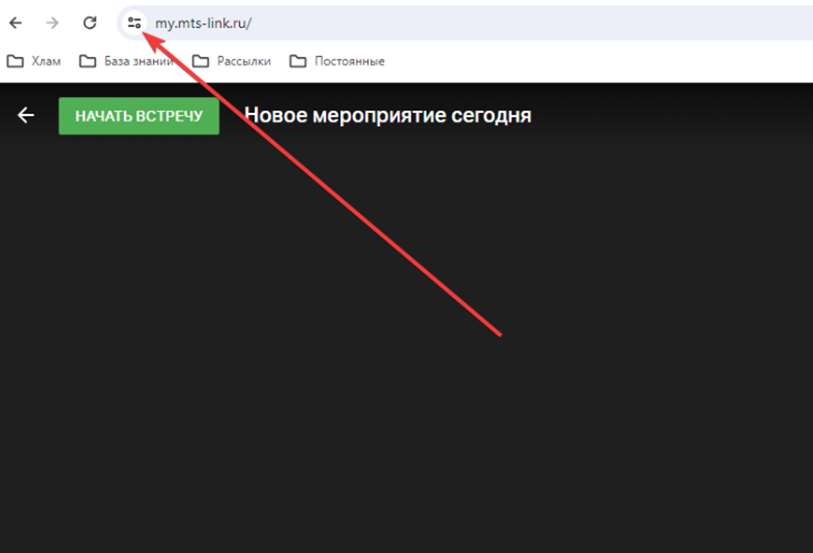
Task: Click the folder icon of Хлам bookmark
Action: [x=15, y=61]
